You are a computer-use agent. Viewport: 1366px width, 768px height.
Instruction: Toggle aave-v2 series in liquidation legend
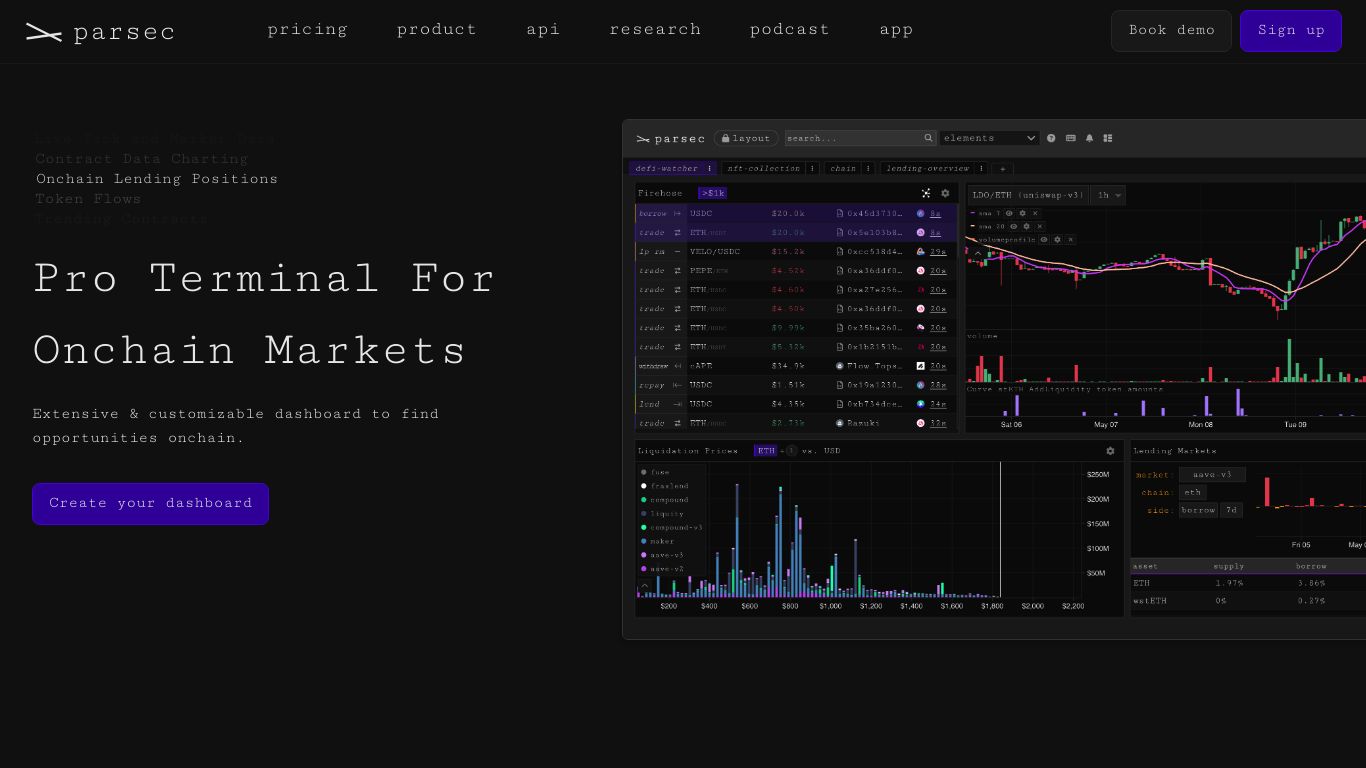(662, 569)
